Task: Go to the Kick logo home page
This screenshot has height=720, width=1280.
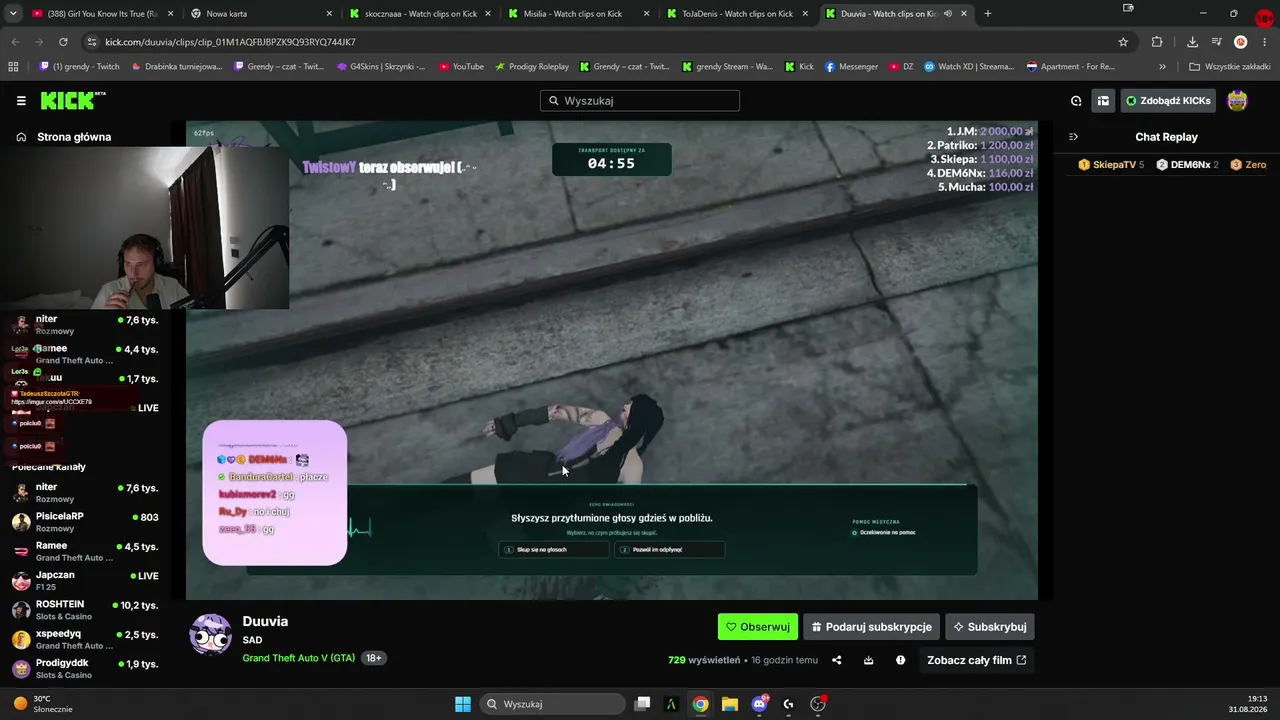Action: pos(72,100)
